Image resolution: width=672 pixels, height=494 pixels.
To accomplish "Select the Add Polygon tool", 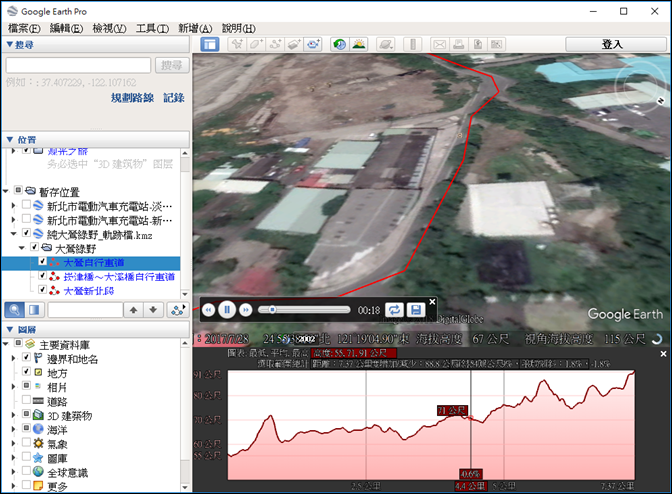I will pos(256,44).
